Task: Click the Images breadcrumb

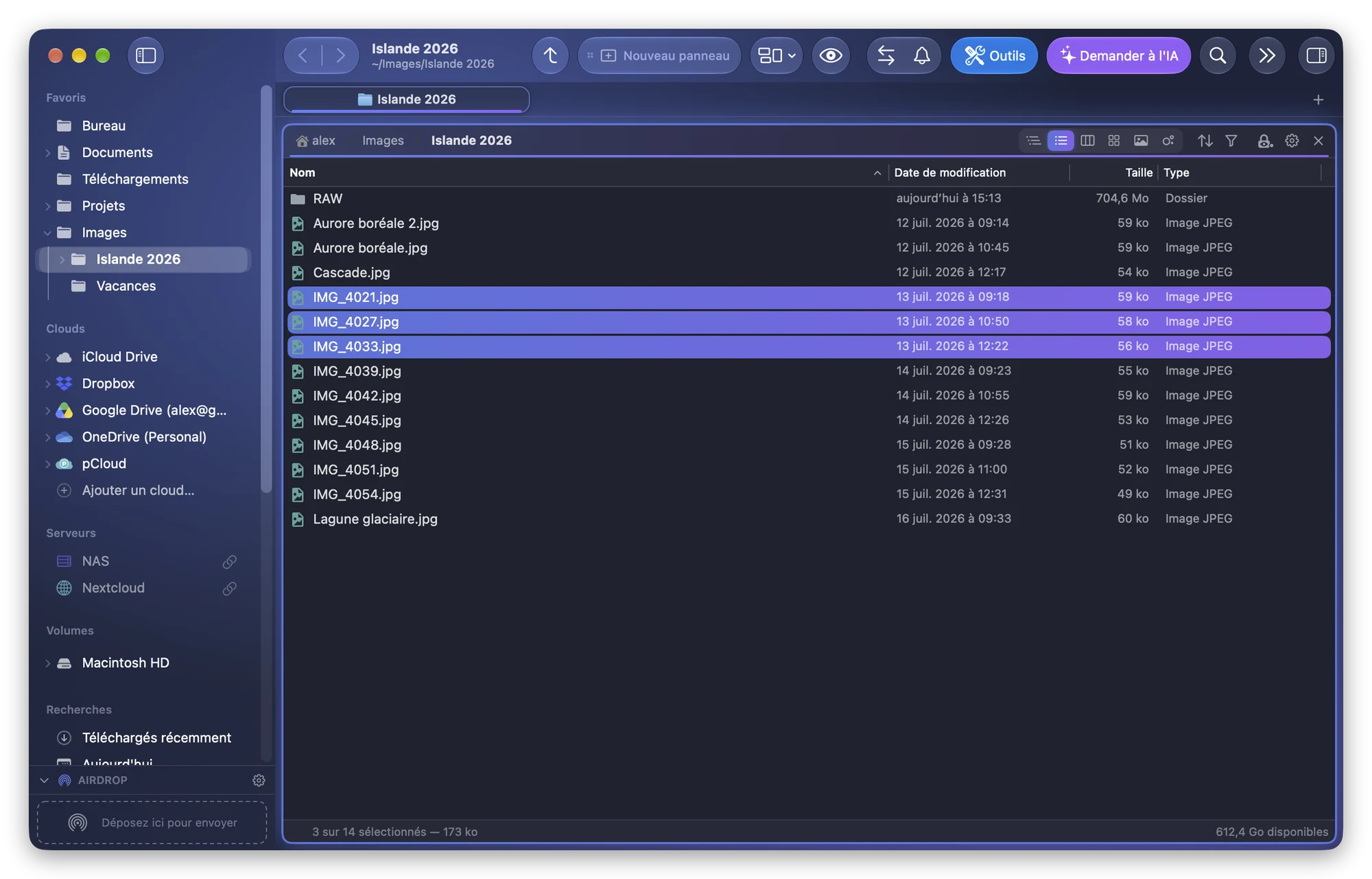Action: point(383,141)
